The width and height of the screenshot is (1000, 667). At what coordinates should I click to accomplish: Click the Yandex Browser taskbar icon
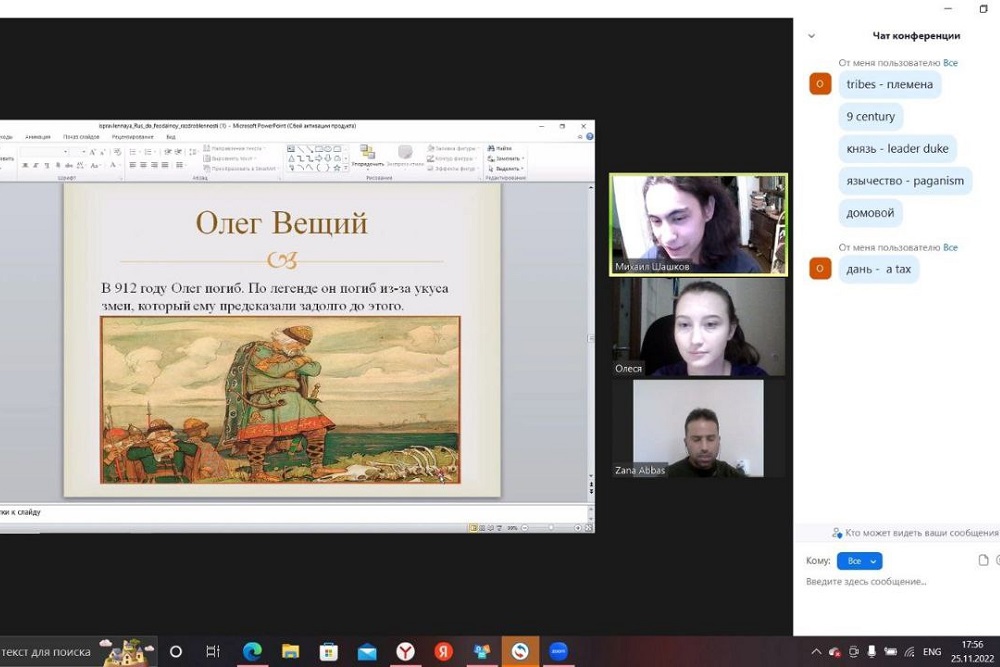(405, 652)
